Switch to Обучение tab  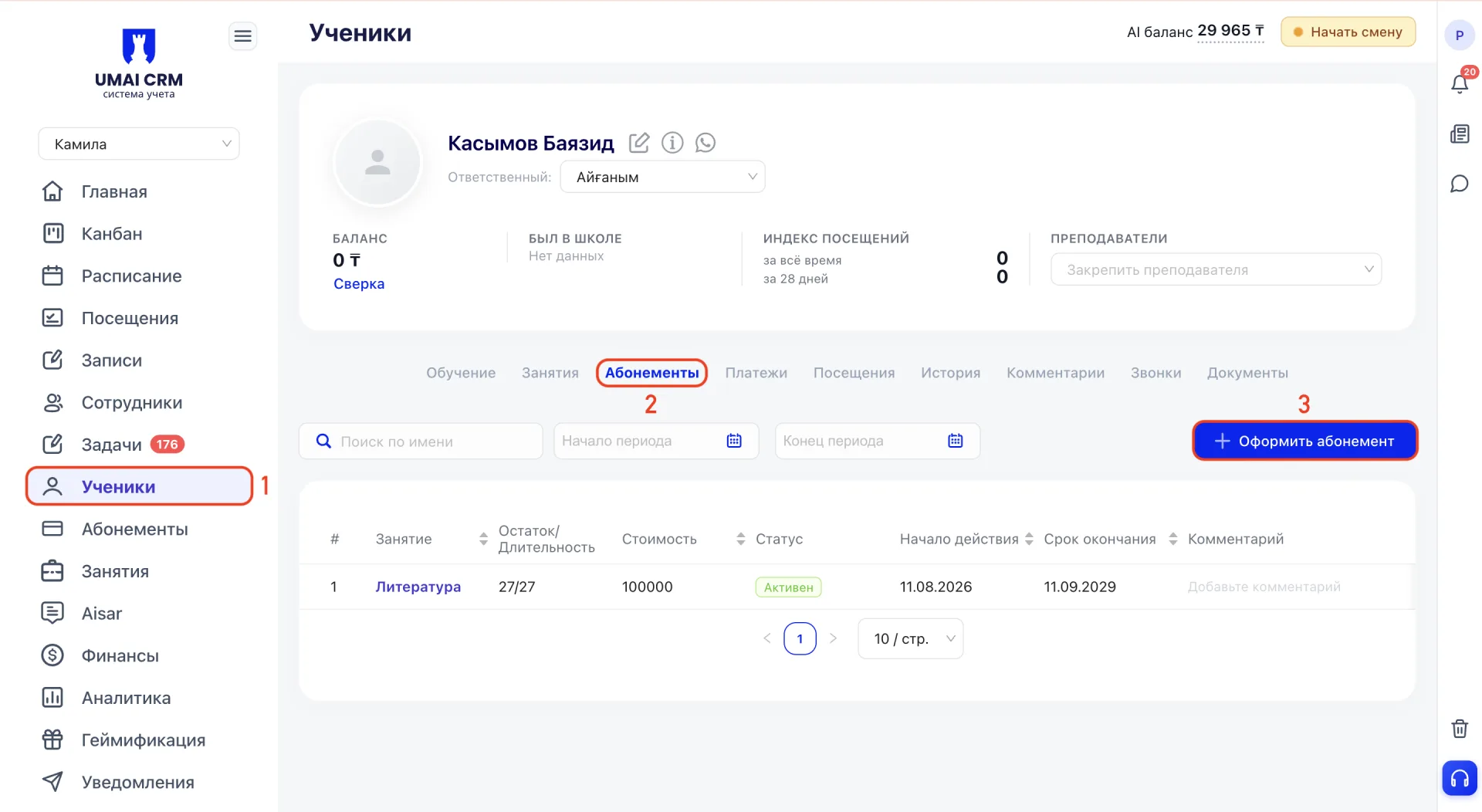coord(461,373)
